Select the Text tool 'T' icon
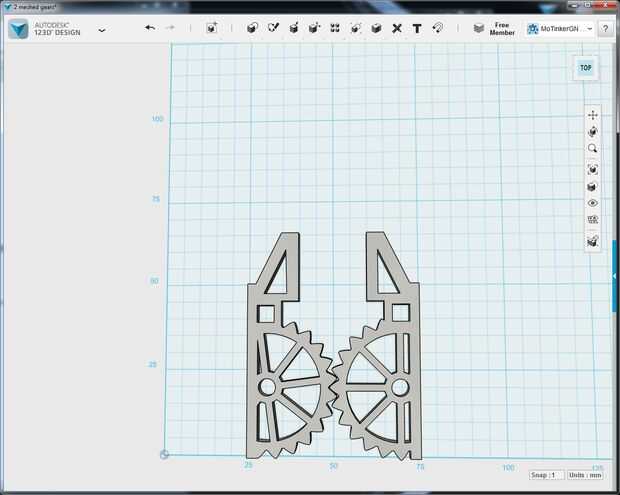 pyautogui.click(x=417, y=28)
